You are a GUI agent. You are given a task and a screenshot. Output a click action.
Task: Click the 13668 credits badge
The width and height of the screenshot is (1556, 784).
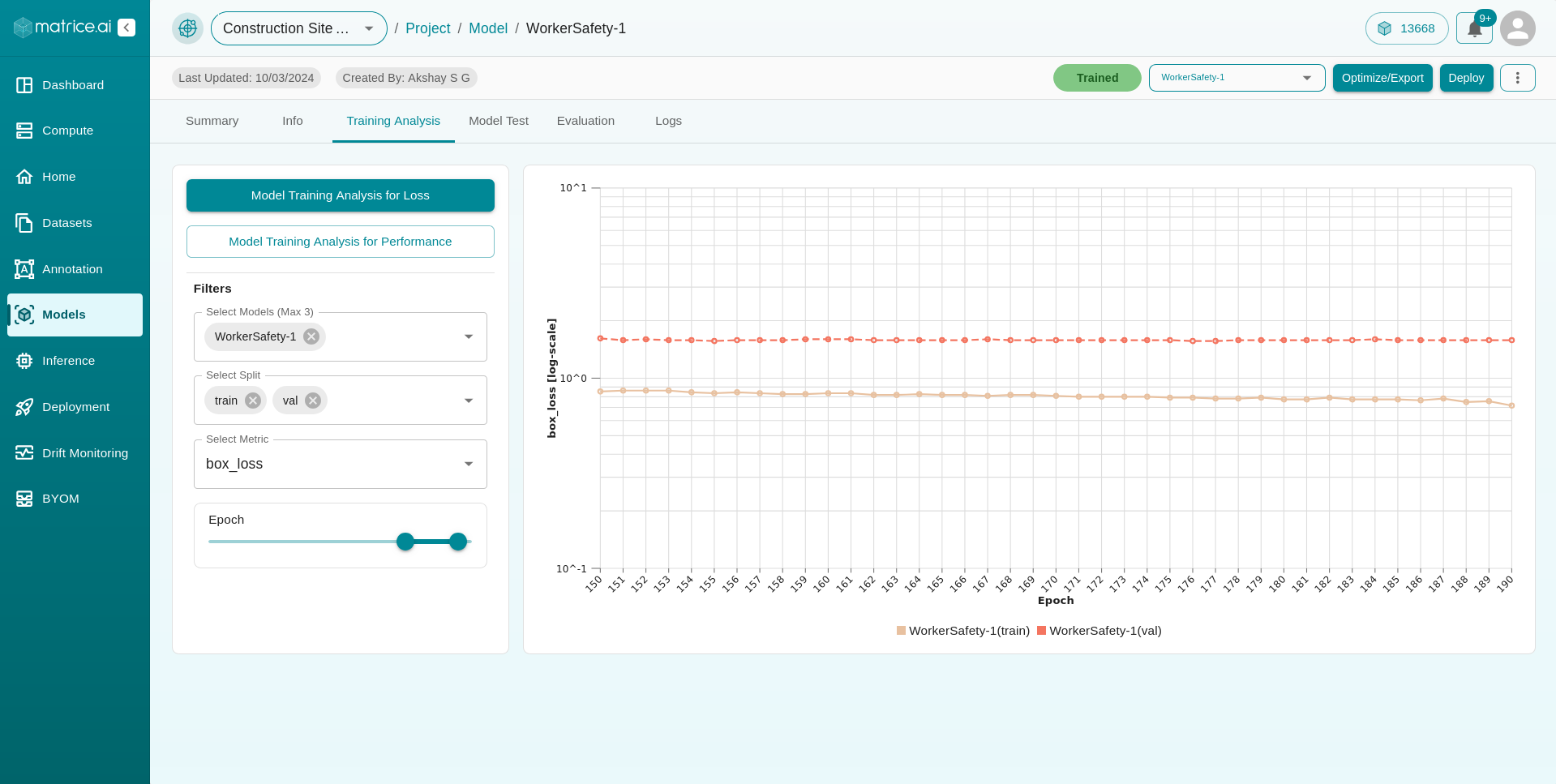click(1407, 28)
